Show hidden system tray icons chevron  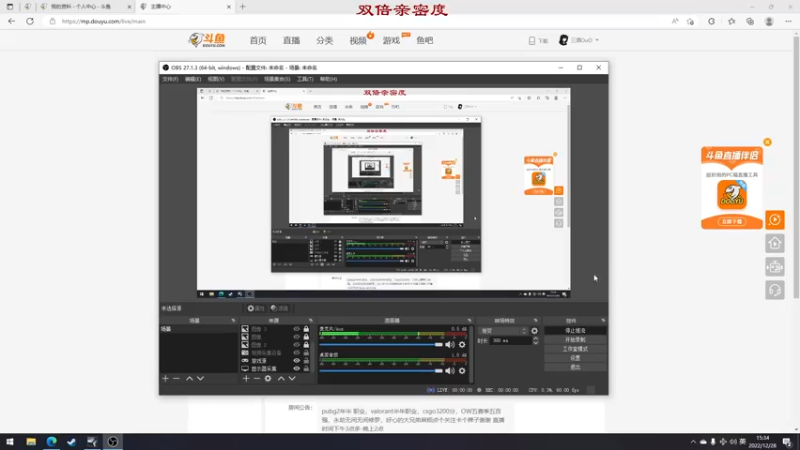point(693,442)
